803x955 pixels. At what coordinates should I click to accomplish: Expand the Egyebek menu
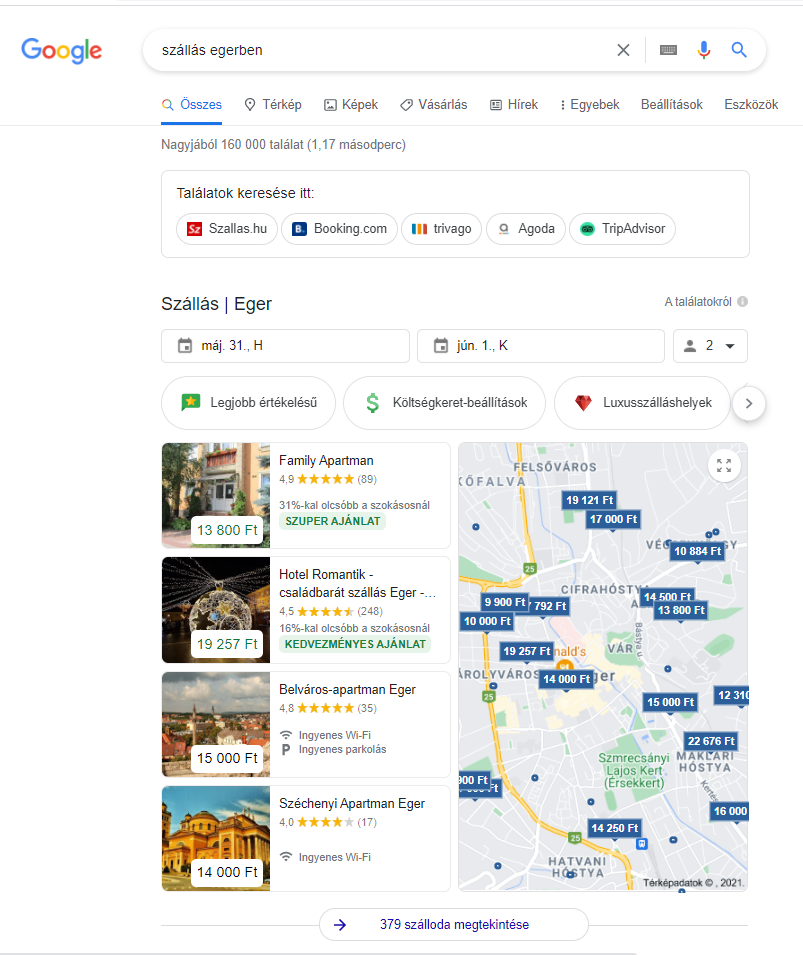click(x=589, y=105)
